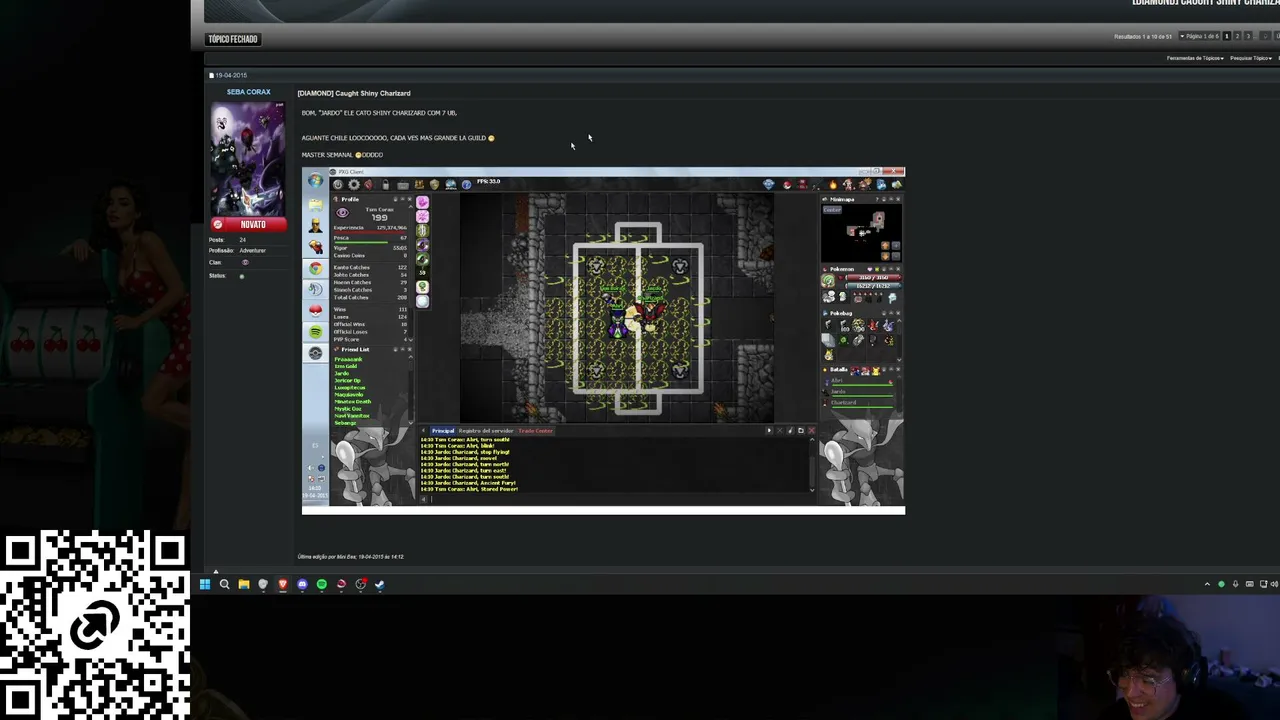Click text Resultados 1 a 10 de 51

click(1144, 36)
